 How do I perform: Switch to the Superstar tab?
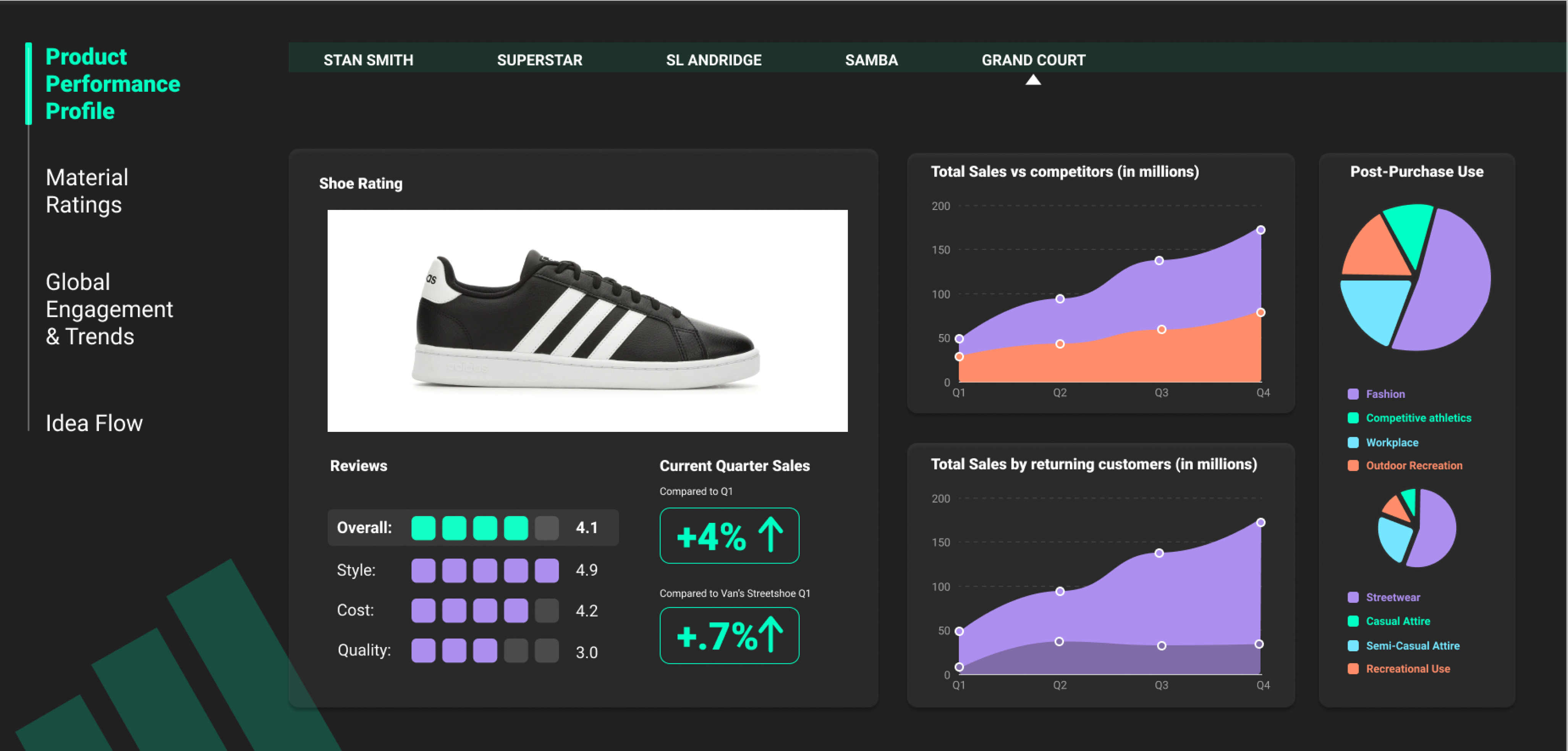click(539, 60)
